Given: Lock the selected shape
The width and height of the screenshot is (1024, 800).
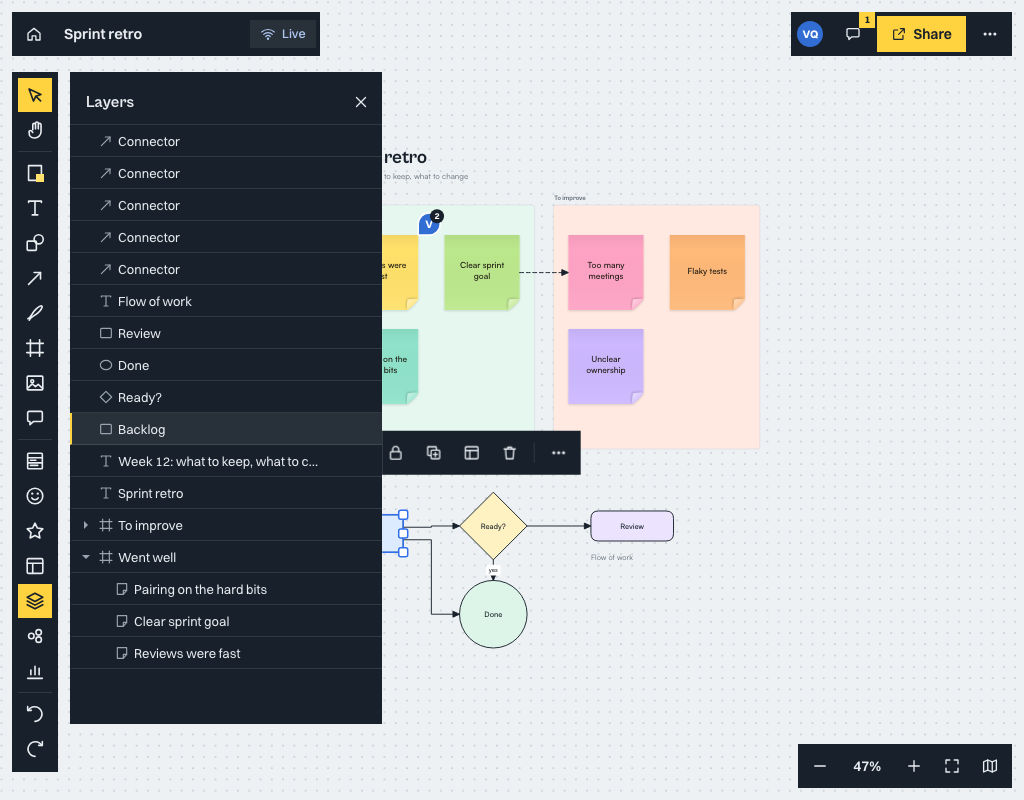Looking at the screenshot, I should point(396,453).
